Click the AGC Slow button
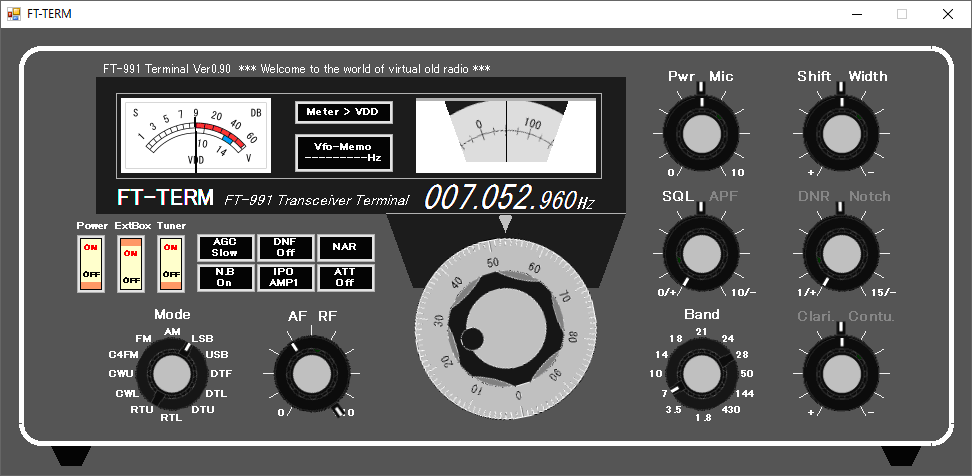 coord(224,247)
